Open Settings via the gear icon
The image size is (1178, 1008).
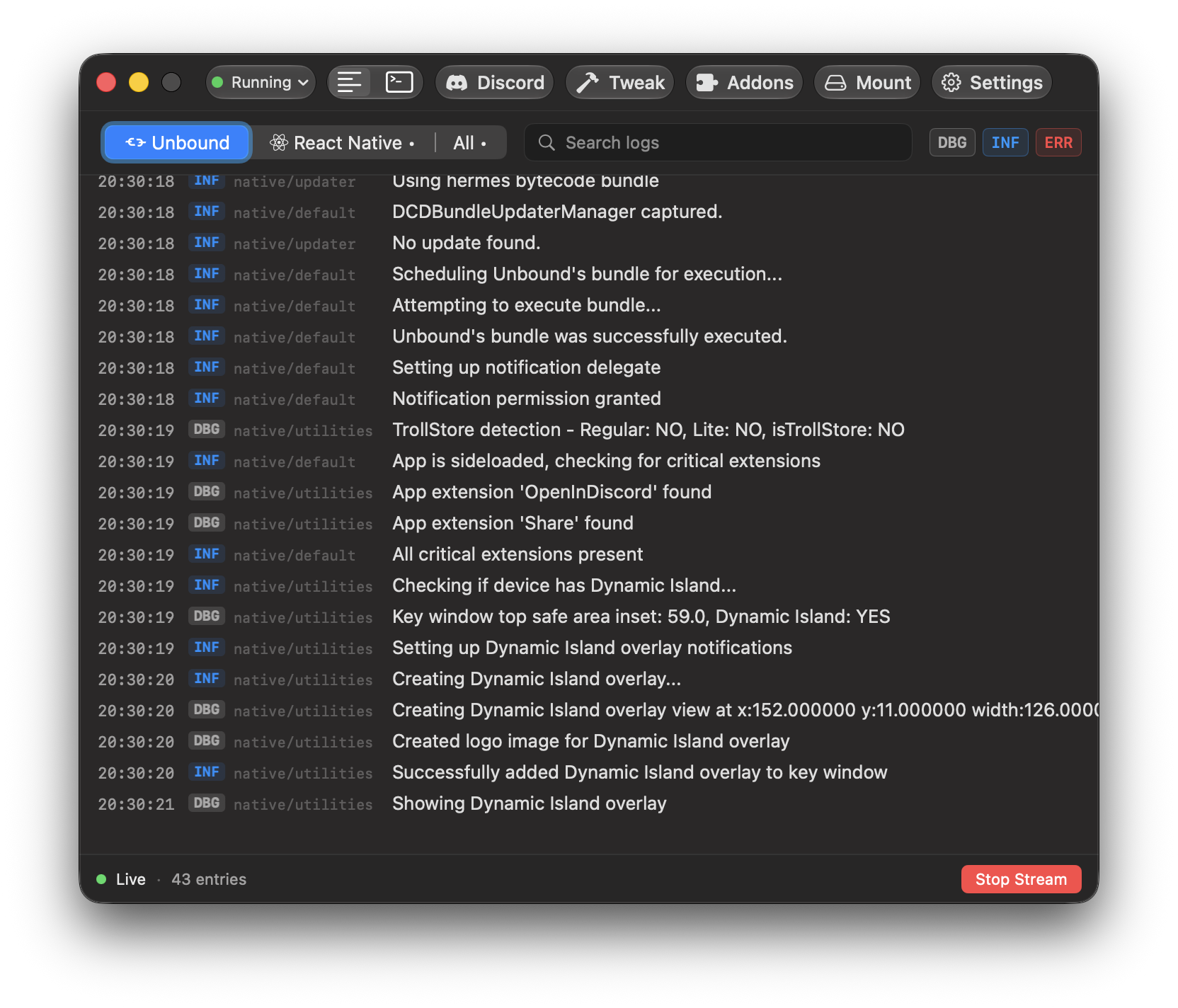(x=951, y=83)
